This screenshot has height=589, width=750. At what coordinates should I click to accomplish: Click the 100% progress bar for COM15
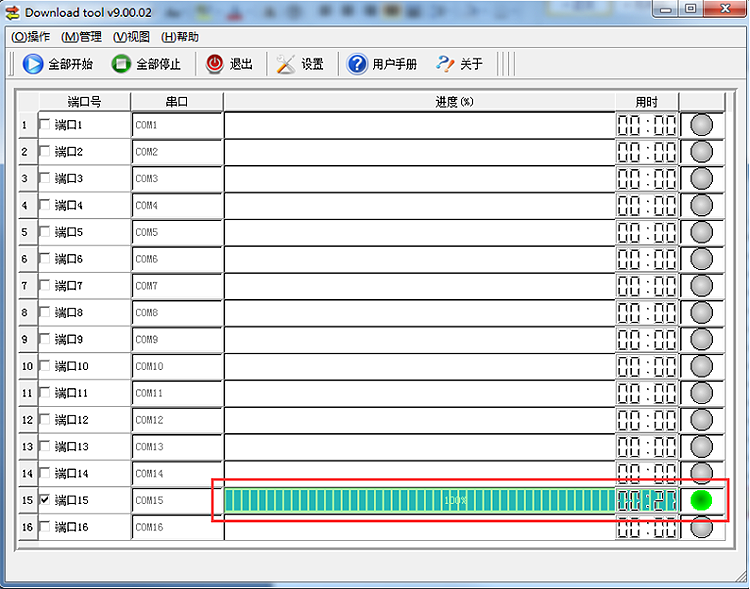419,500
